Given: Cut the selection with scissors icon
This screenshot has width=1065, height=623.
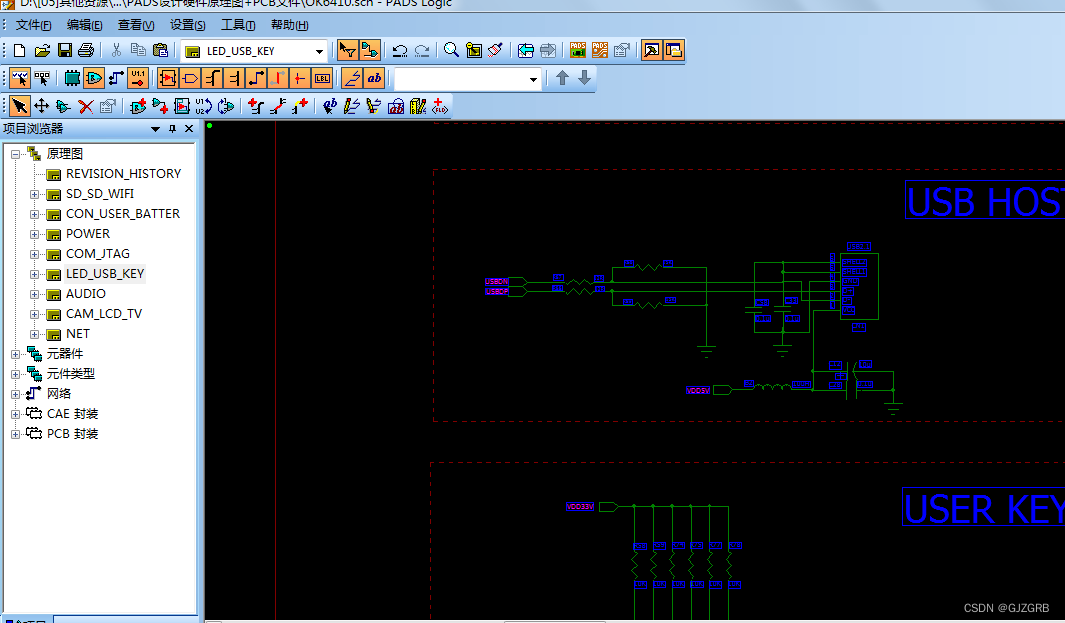Looking at the screenshot, I should coord(116,50).
